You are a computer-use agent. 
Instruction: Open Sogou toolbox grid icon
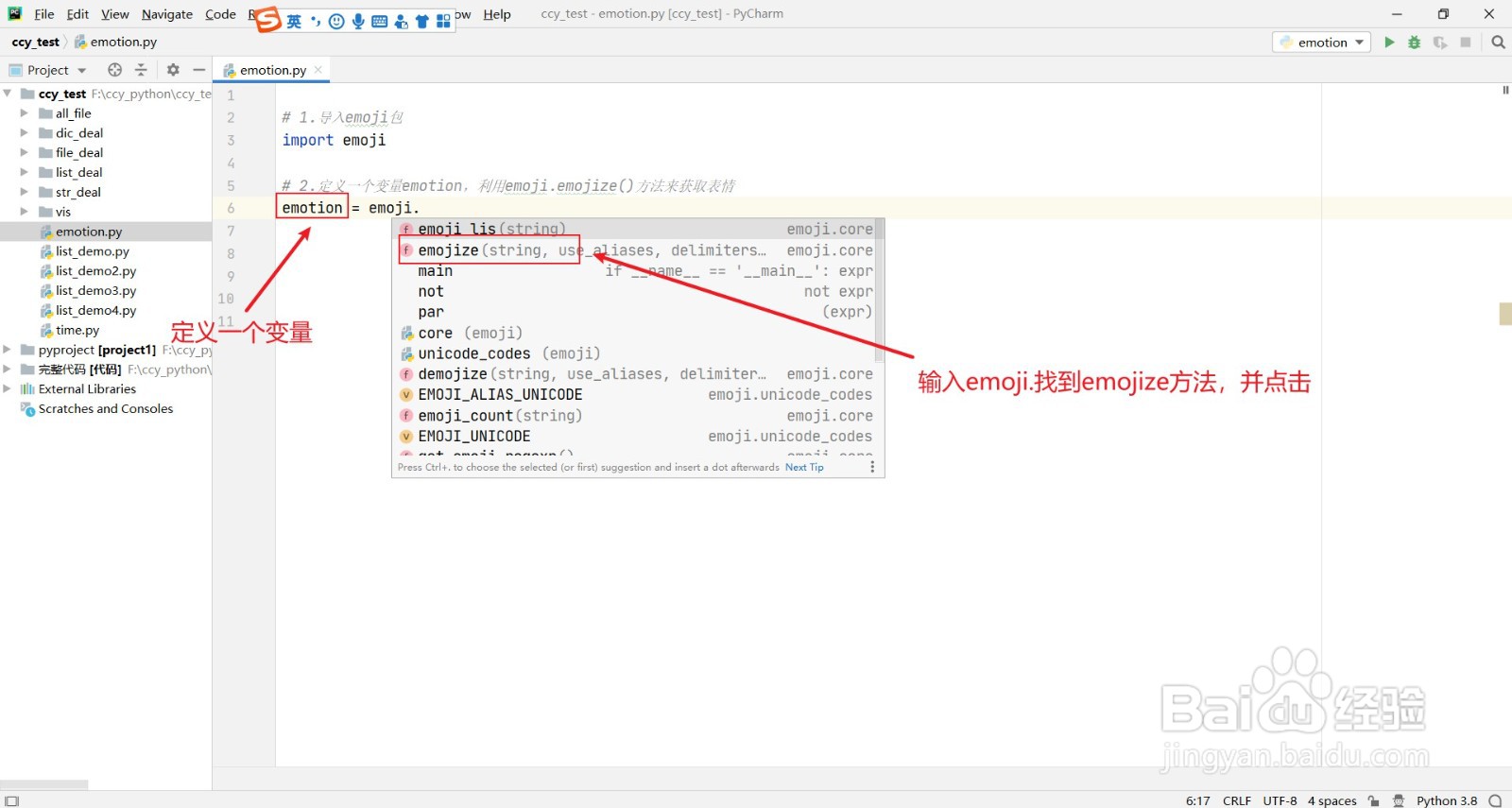coord(443,21)
